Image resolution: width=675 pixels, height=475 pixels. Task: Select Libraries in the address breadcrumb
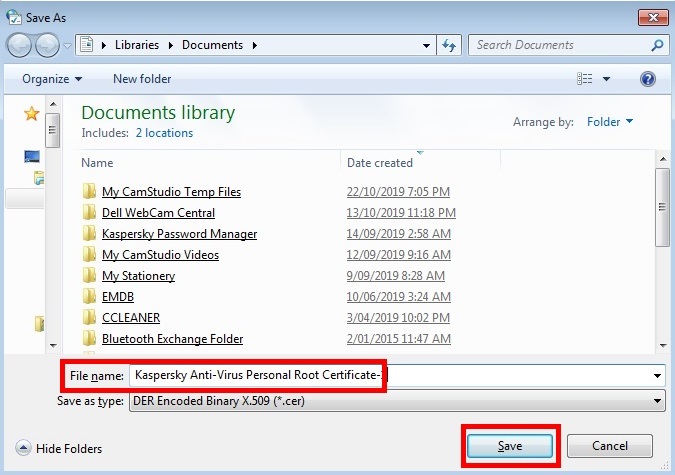coord(136,45)
